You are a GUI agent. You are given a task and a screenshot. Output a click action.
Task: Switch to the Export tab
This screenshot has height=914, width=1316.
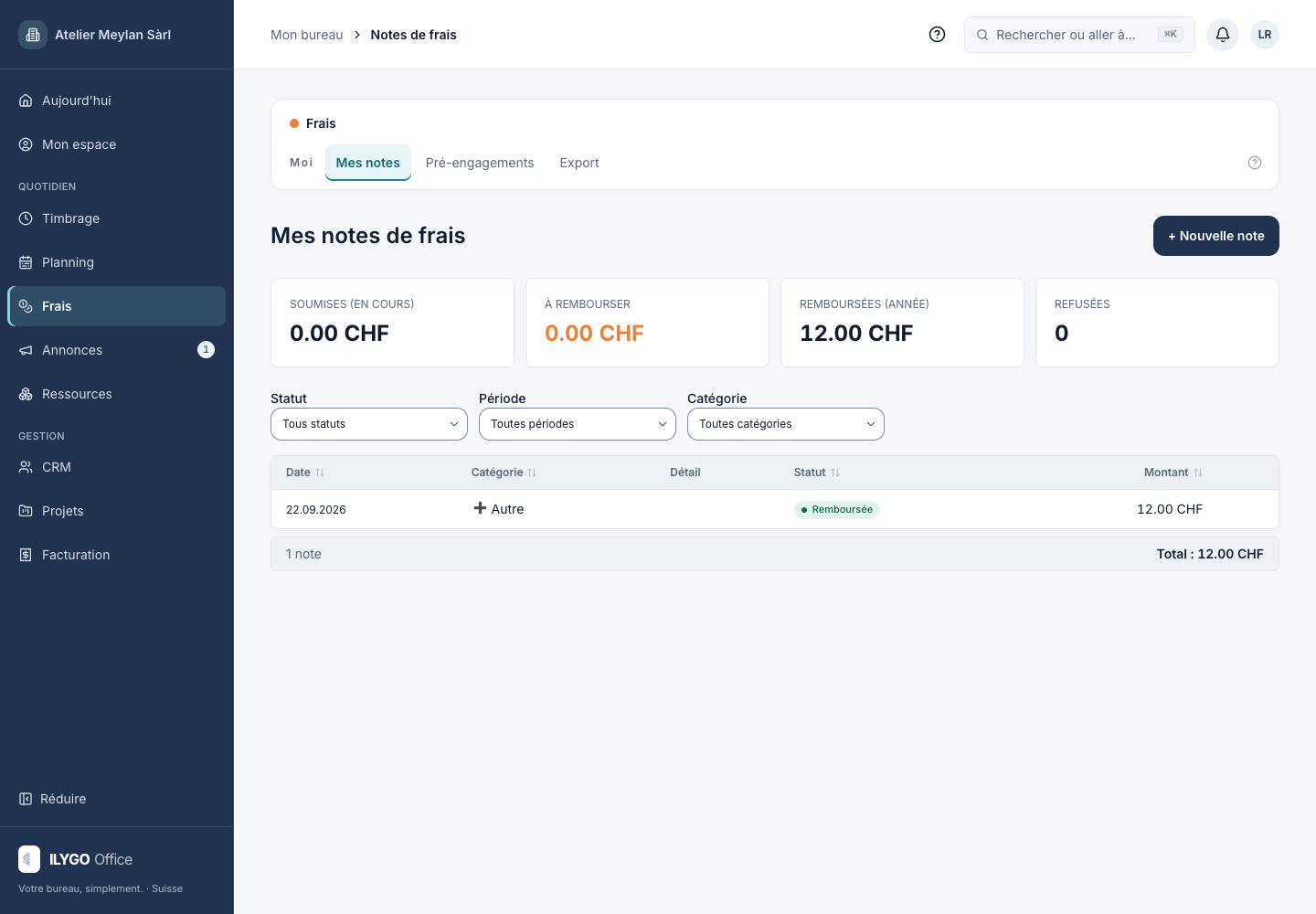579,163
